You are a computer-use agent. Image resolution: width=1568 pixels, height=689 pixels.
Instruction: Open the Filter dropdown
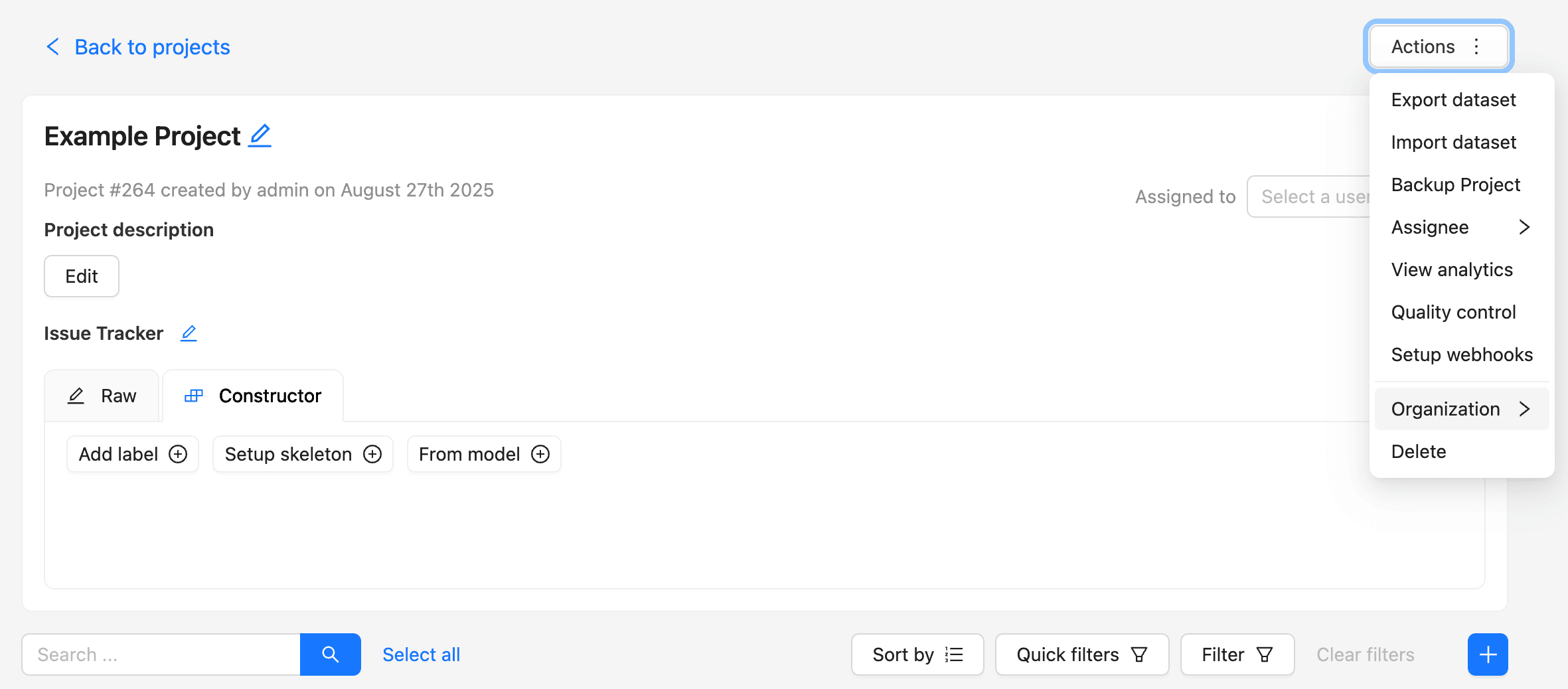click(1237, 654)
